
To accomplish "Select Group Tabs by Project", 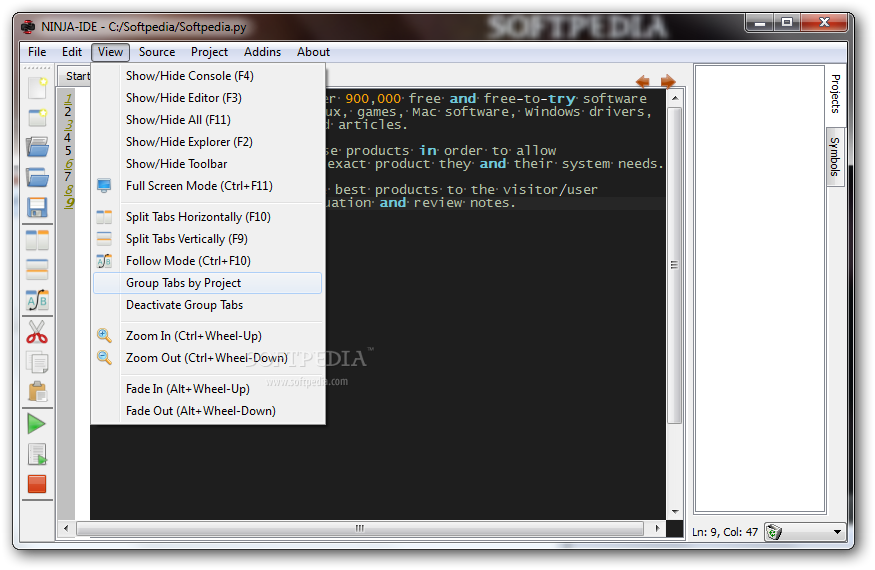I will click(208, 283).
